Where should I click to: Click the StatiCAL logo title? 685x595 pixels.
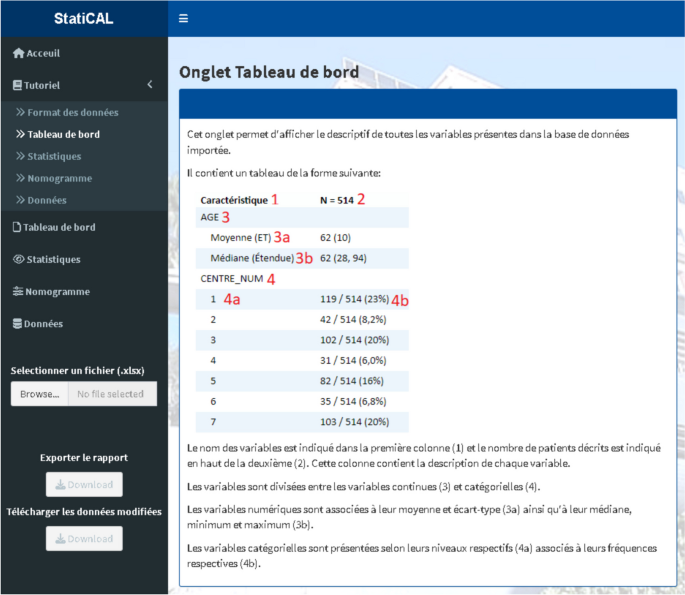point(83,18)
